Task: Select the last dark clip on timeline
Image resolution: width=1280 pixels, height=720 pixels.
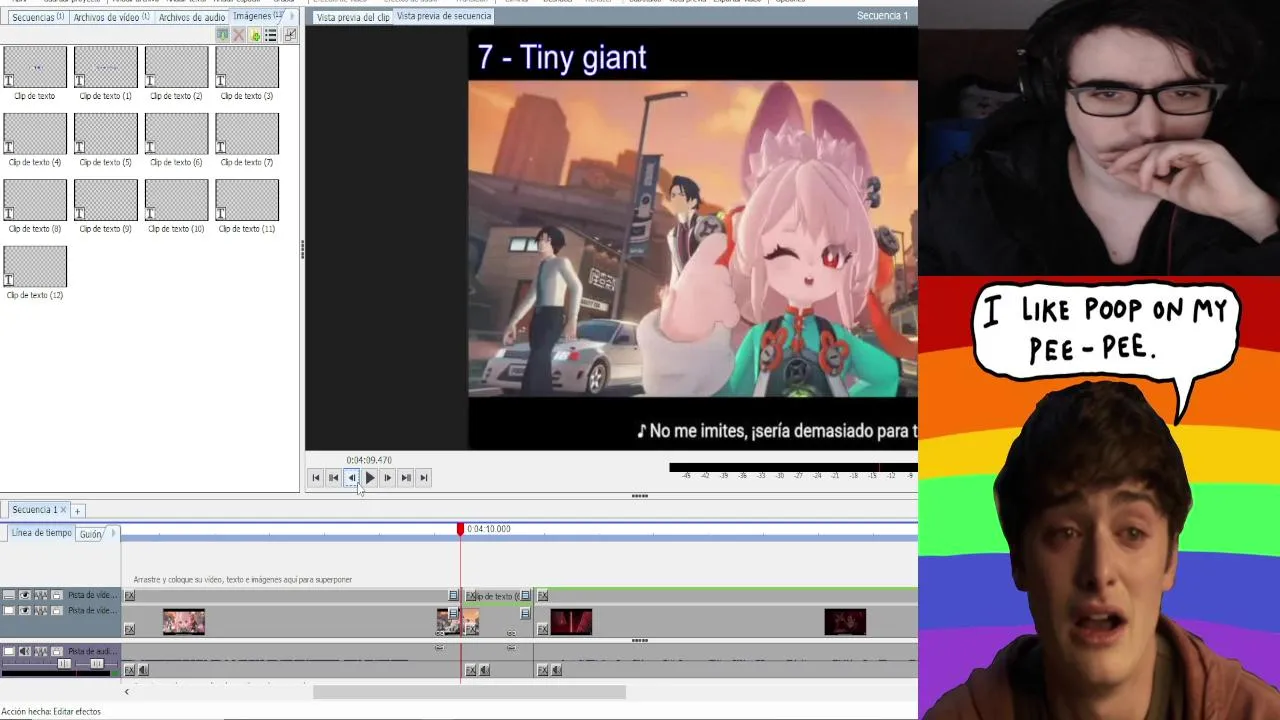Action: 845,622
